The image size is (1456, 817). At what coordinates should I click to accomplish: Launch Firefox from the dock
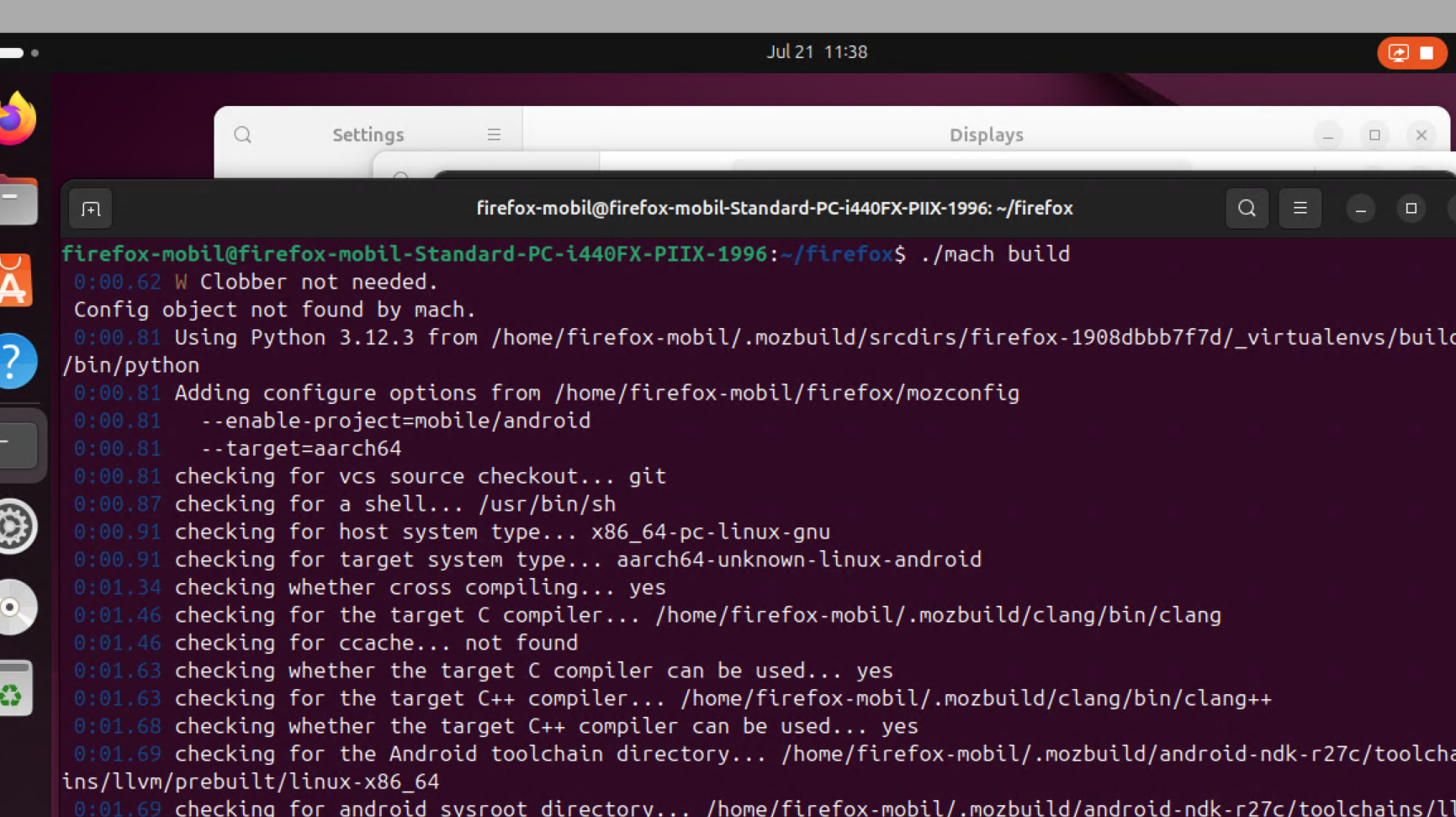17,119
